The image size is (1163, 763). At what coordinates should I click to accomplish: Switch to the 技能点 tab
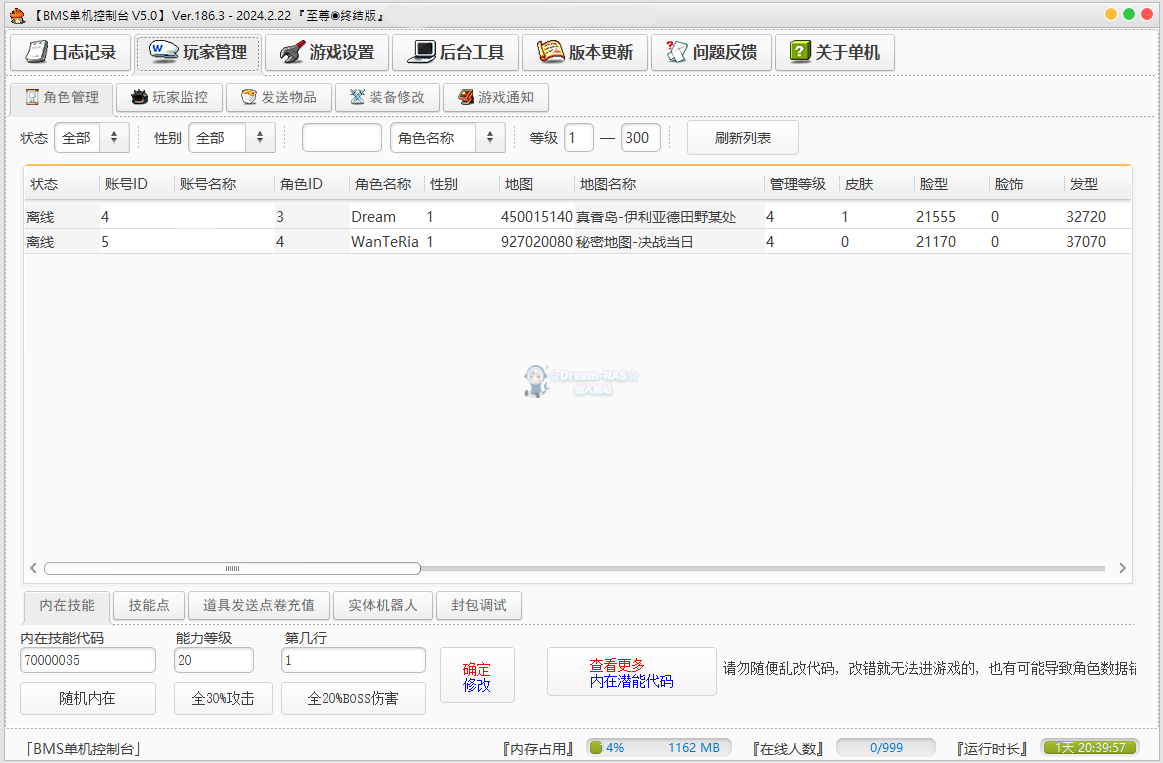point(148,605)
